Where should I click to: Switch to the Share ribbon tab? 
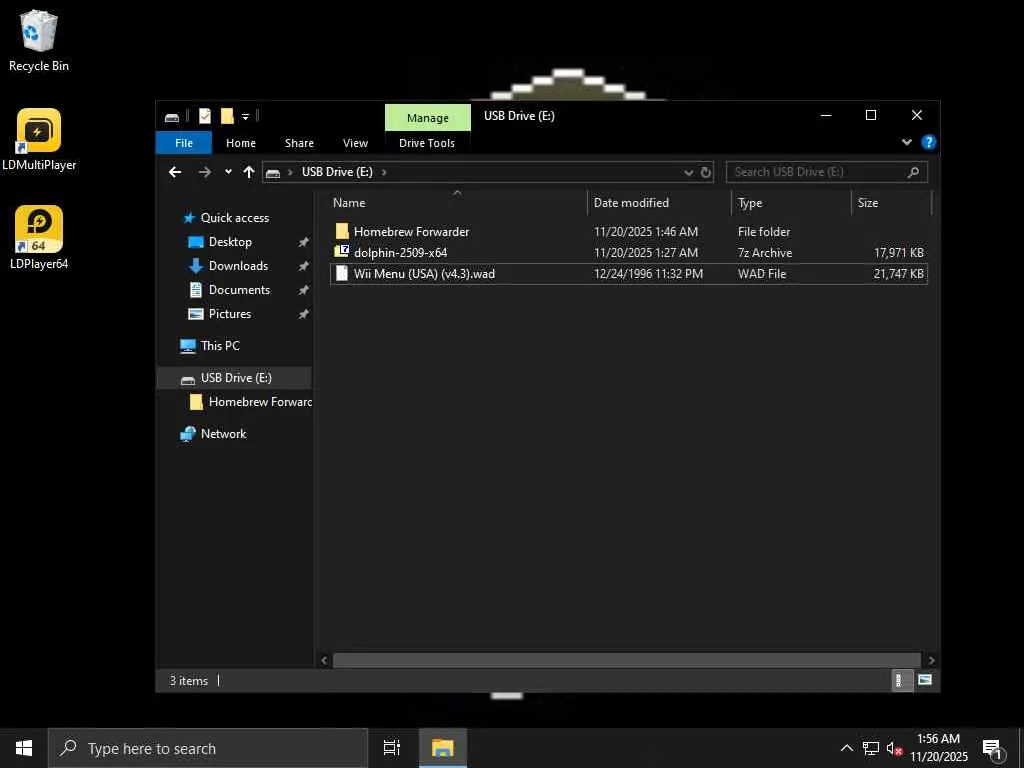pyautogui.click(x=299, y=143)
